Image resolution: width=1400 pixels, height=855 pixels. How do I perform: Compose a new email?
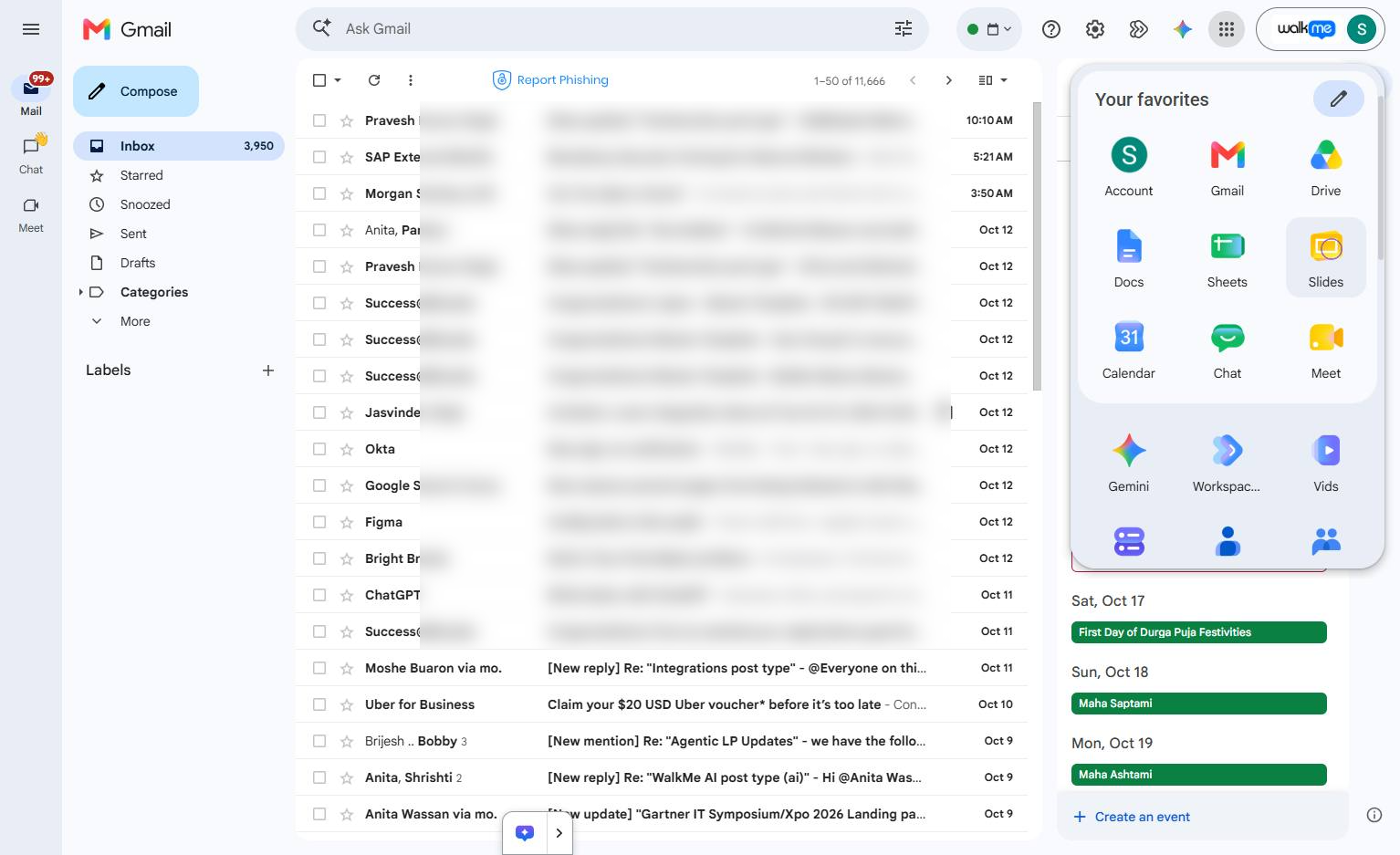point(135,91)
